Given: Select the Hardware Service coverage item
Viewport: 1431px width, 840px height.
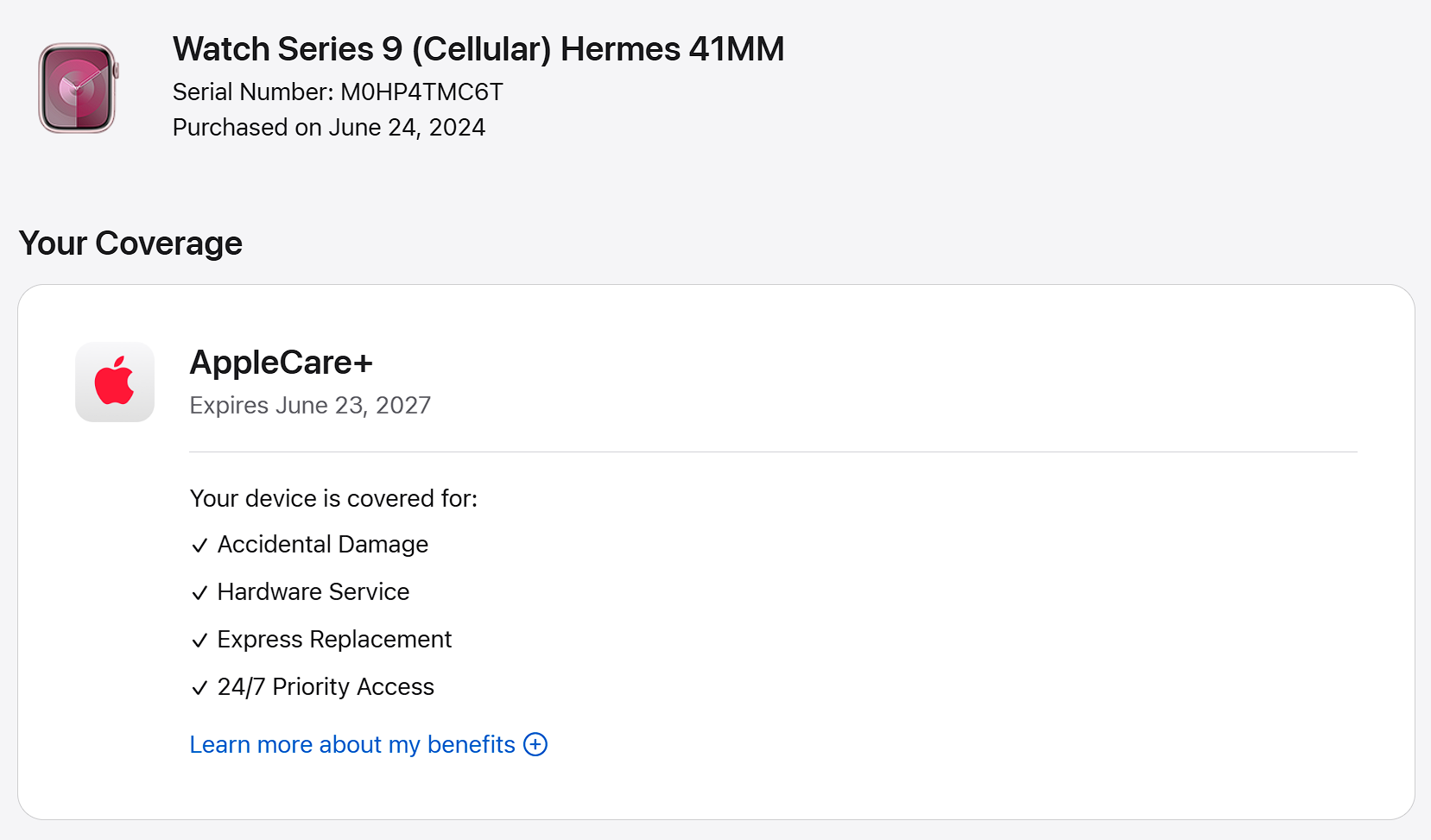Looking at the screenshot, I should (313, 592).
